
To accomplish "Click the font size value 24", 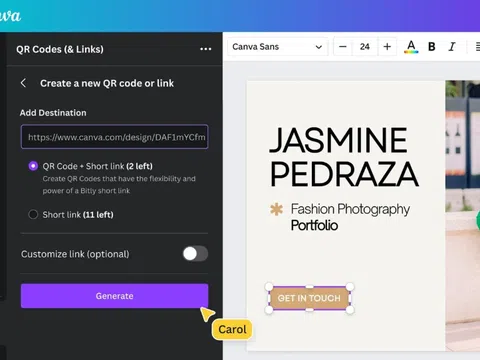I will point(365,47).
